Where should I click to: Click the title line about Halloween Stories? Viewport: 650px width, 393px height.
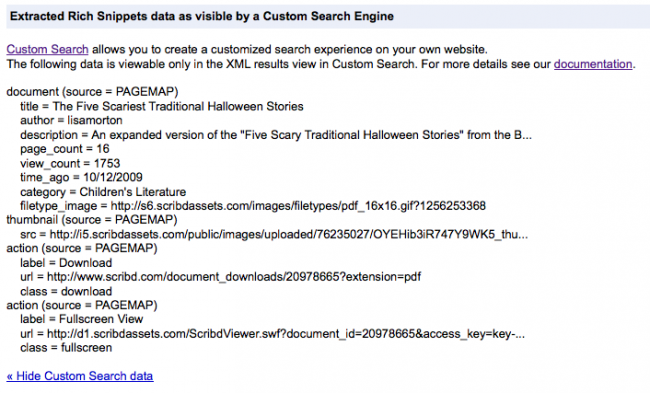tap(162, 107)
